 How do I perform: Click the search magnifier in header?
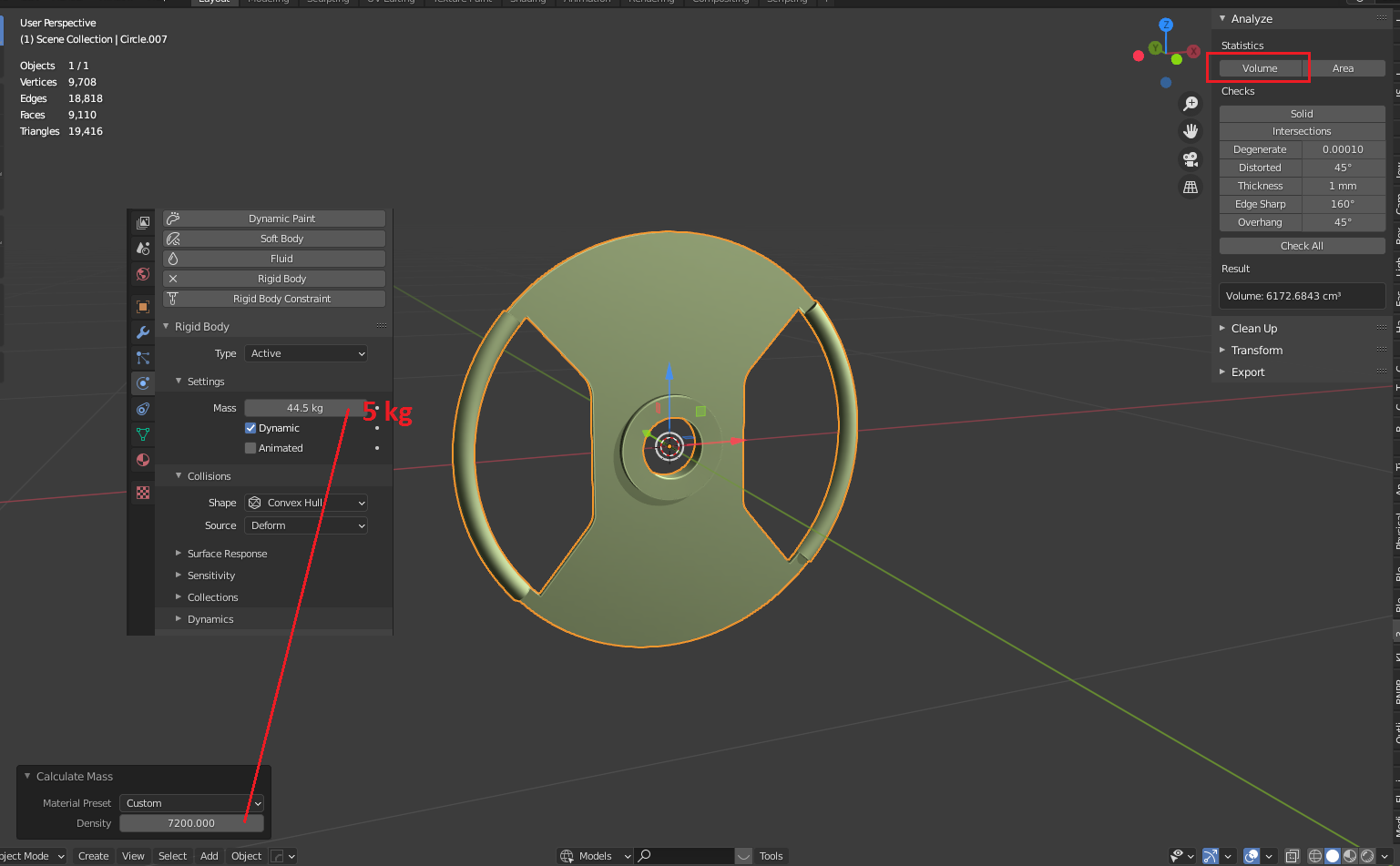point(645,856)
